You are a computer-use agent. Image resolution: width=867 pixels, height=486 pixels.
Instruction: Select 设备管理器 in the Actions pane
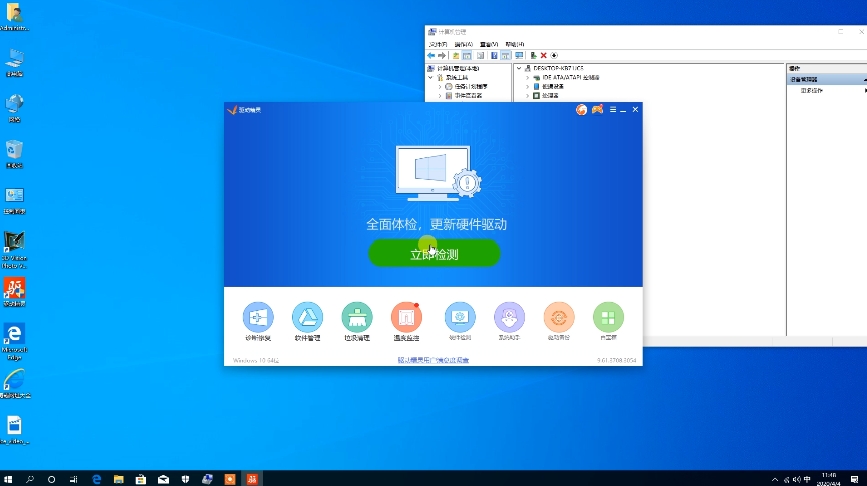(804, 80)
